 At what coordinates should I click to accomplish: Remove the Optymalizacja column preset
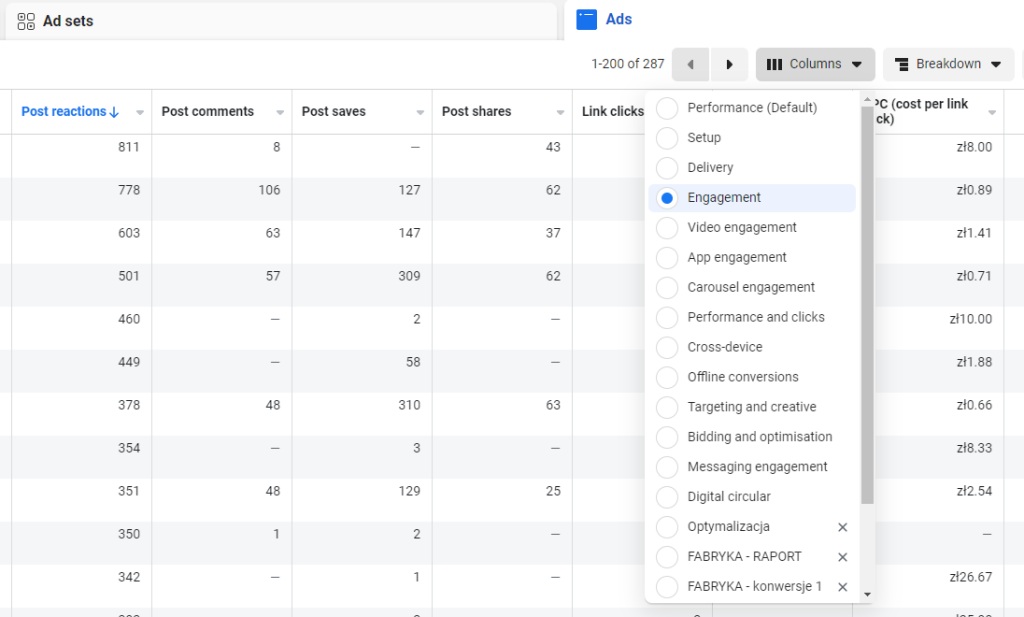click(x=842, y=527)
